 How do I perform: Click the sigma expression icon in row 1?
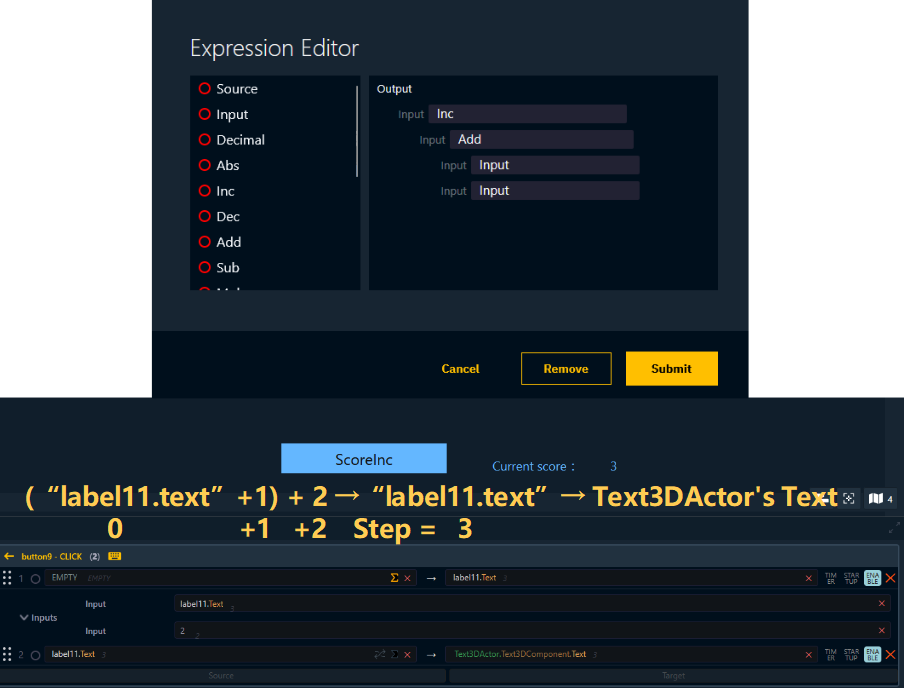click(x=394, y=578)
